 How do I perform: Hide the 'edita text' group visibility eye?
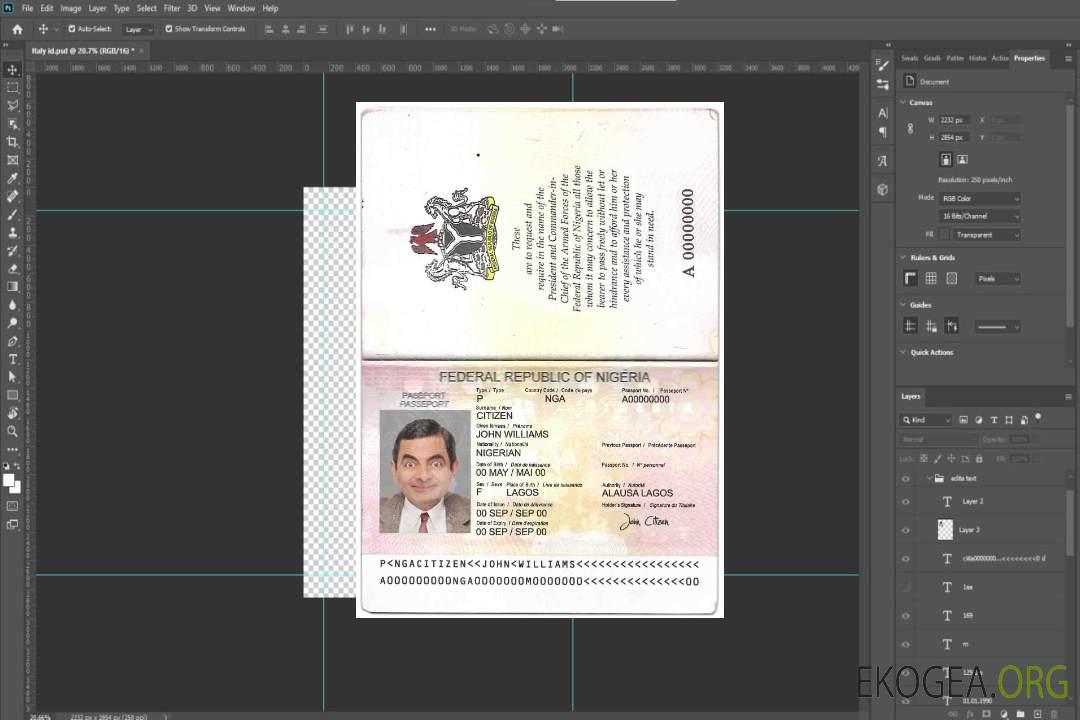pos(906,479)
